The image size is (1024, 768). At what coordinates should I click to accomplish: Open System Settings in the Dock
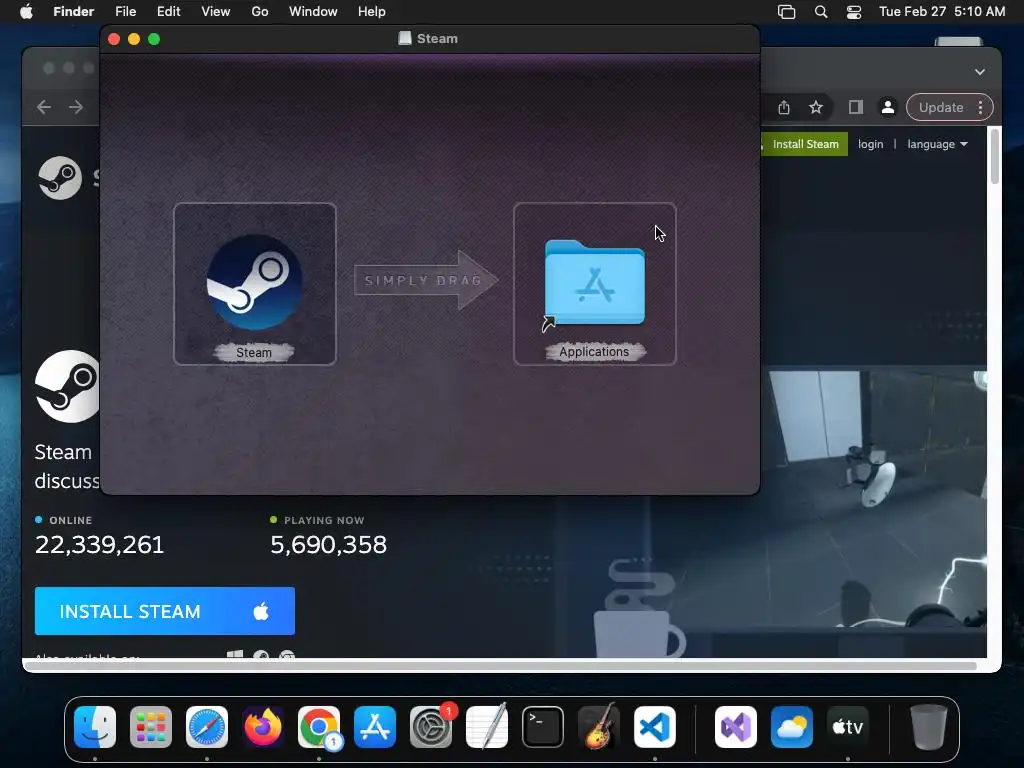[431, 726]
